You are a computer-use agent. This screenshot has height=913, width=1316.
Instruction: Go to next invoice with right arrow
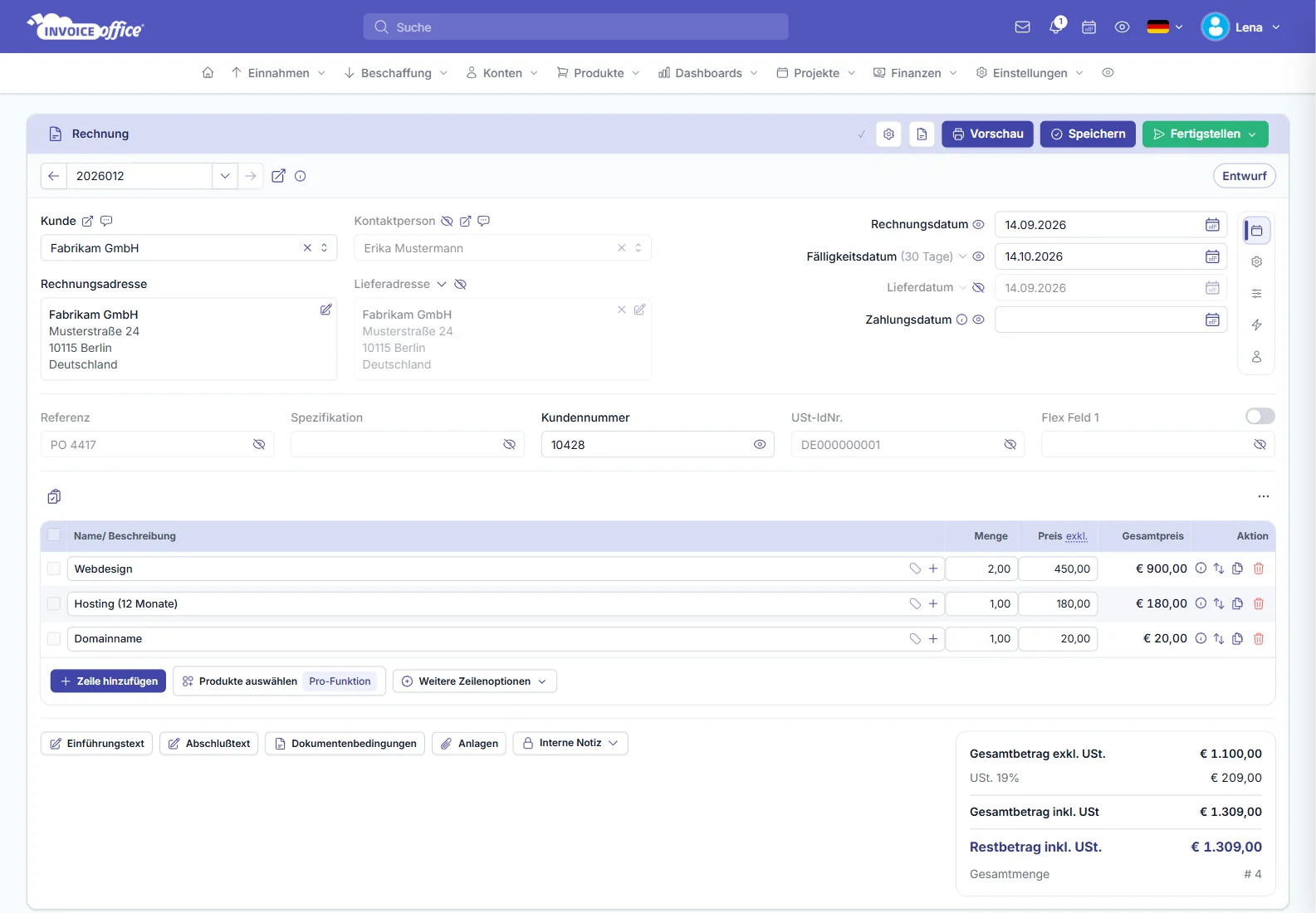250,176
